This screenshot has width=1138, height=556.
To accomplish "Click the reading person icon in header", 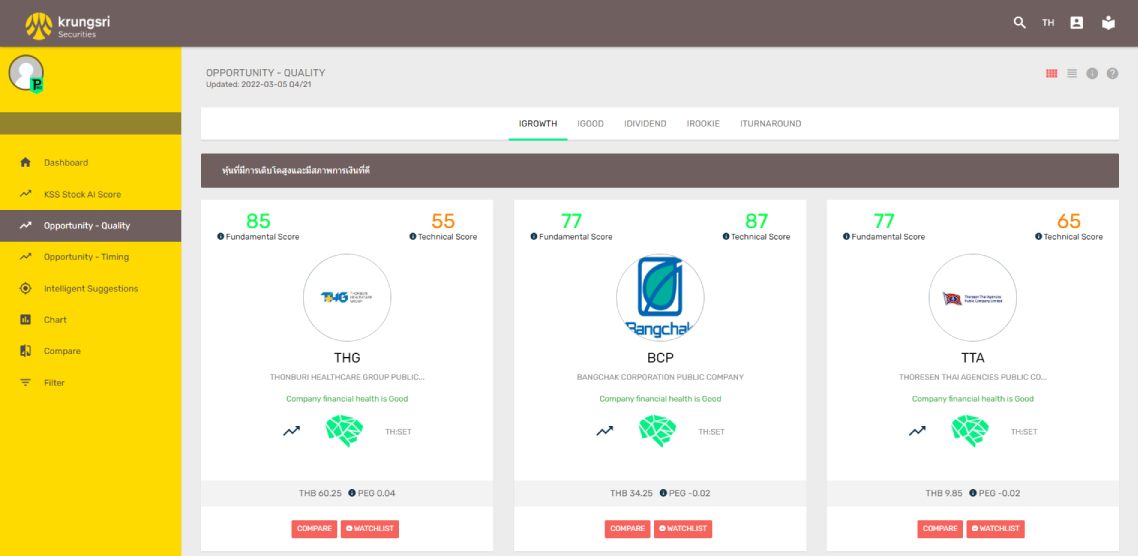I will tap(1108, 23).
